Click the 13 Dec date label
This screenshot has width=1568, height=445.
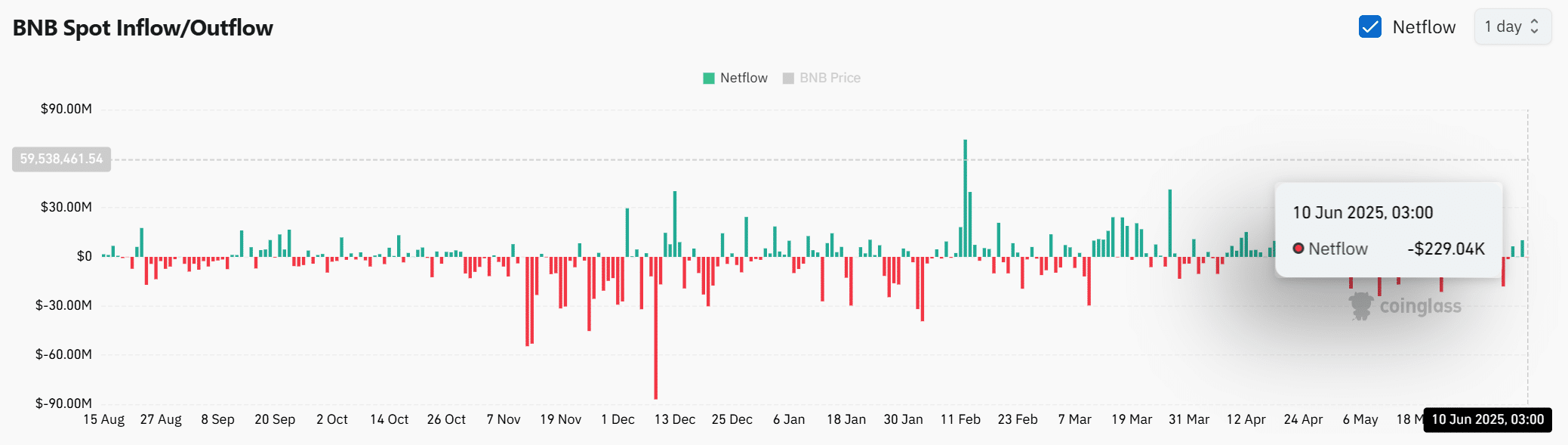[x=675, y=419]
